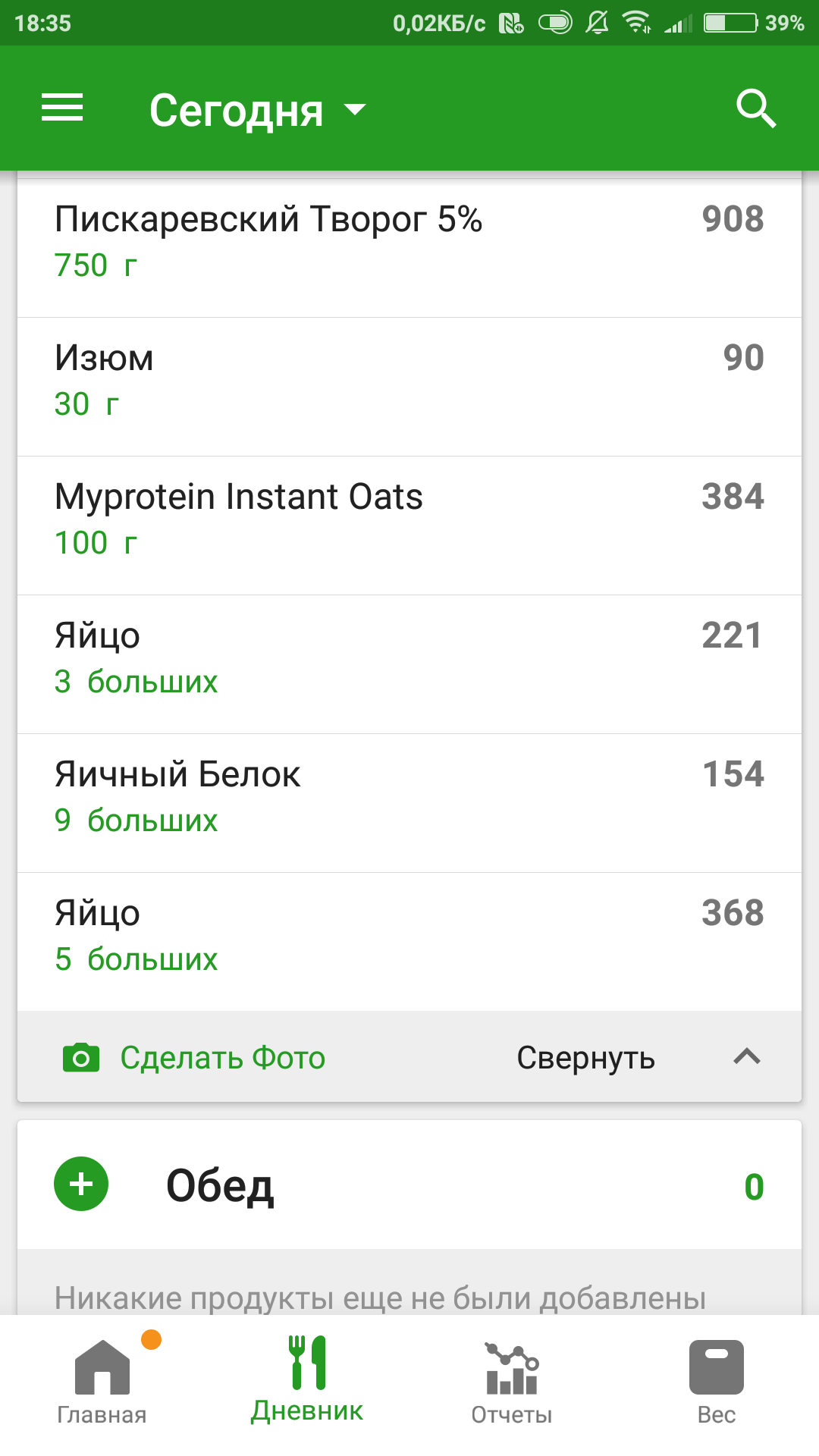The image size is (819, 1456).
Task: Tap the camera icon for meal photo
Action: click(81, 1058)
